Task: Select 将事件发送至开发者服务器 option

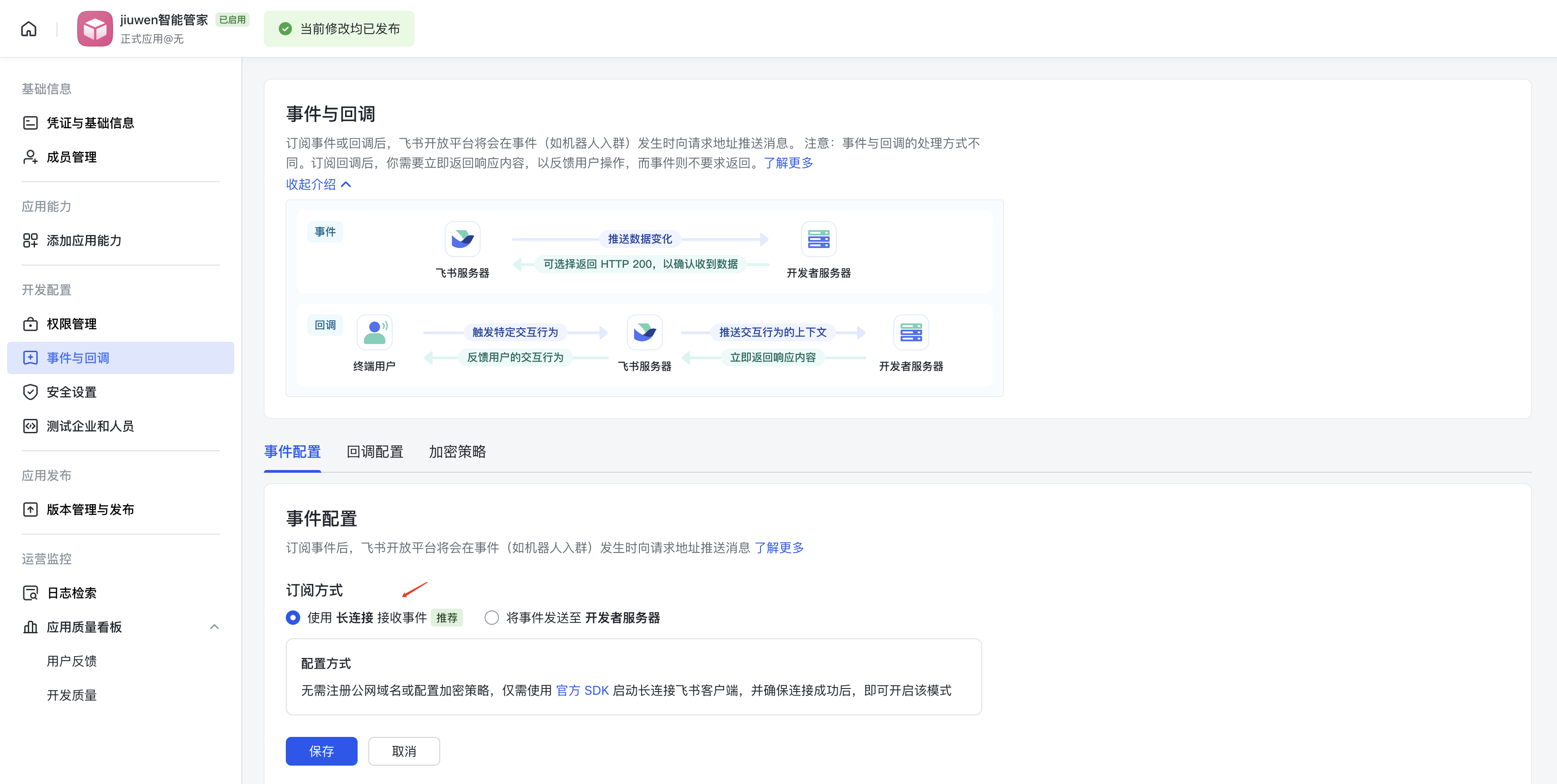Action: click(491, 617)
